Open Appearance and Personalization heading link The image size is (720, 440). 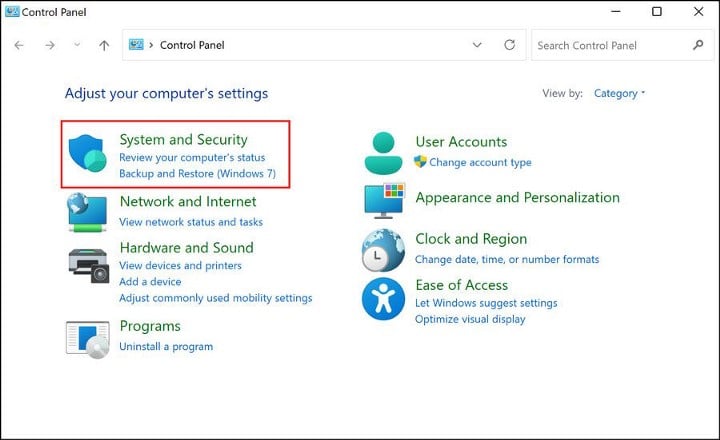click(x=518, y=197)
